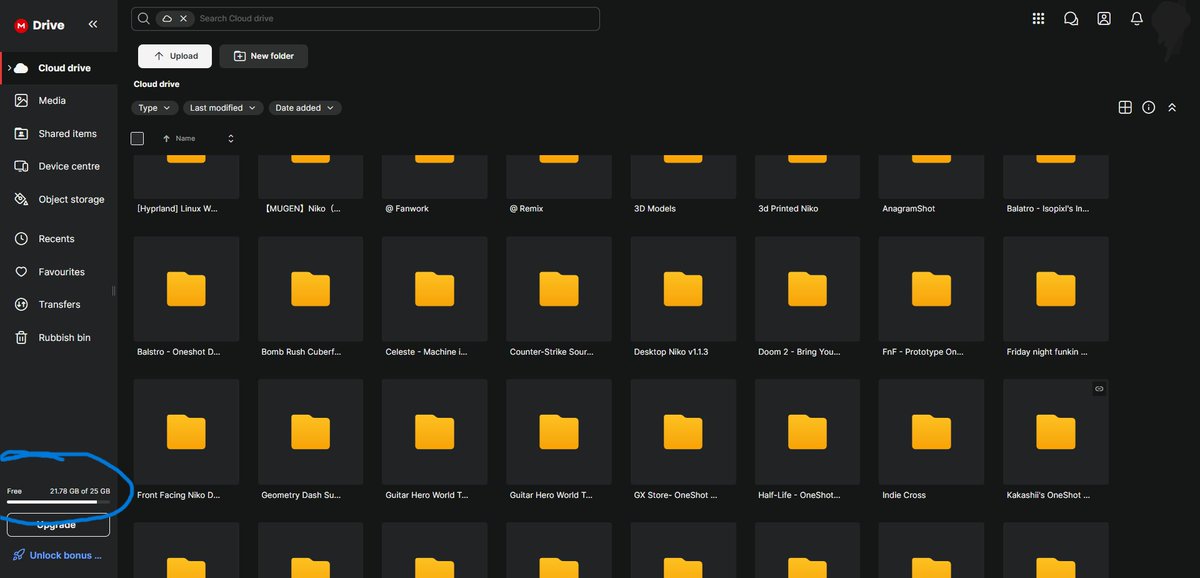
Task: Create a New folder
Action: [x=264, y=56]
